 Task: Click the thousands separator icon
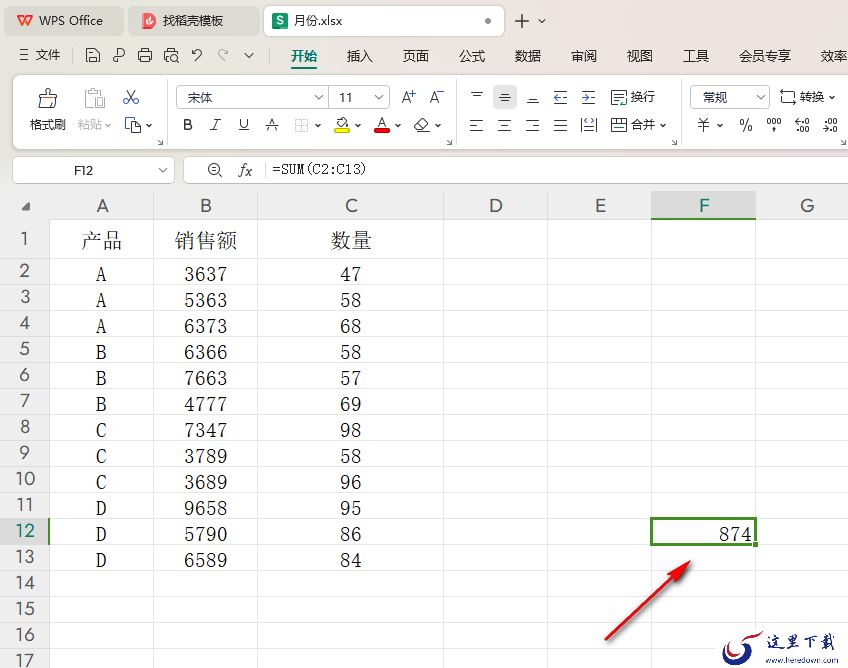point(774,125)
